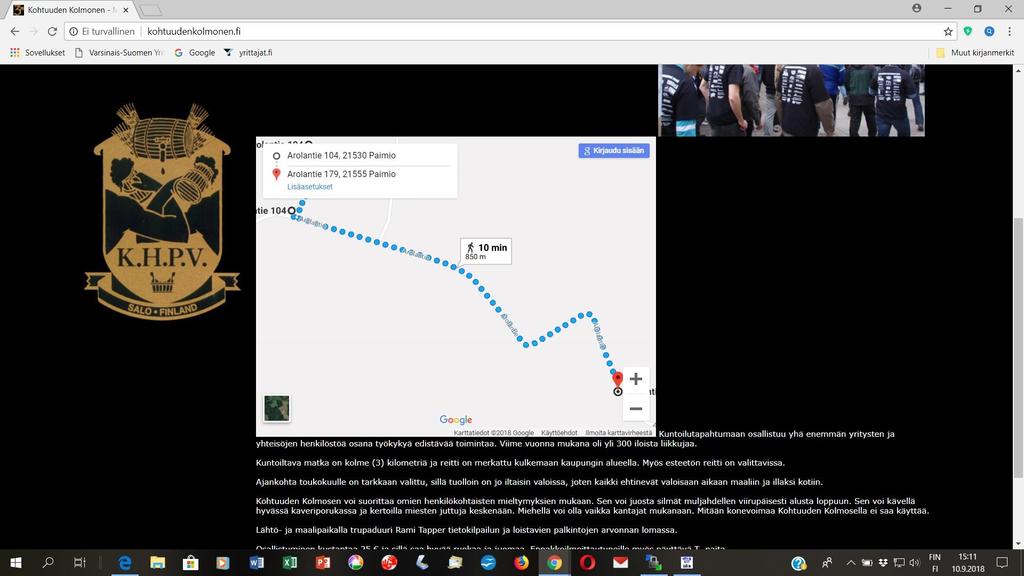The image size is (1024, 576).
Task: Zoom in the map with plus
Action: (x=635, y=379)
